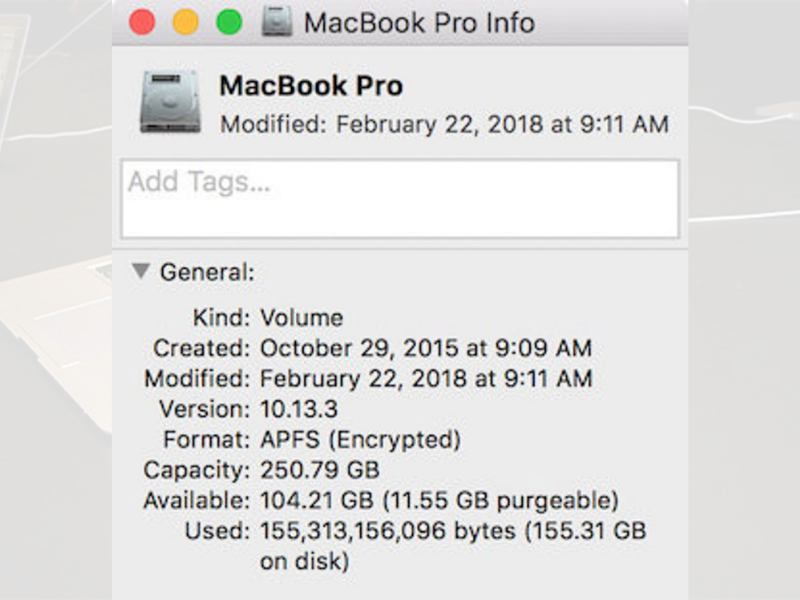This screenshot has height=600, width=800.
Task: Click the header Modified date under volume name
Action: point(444,124)
